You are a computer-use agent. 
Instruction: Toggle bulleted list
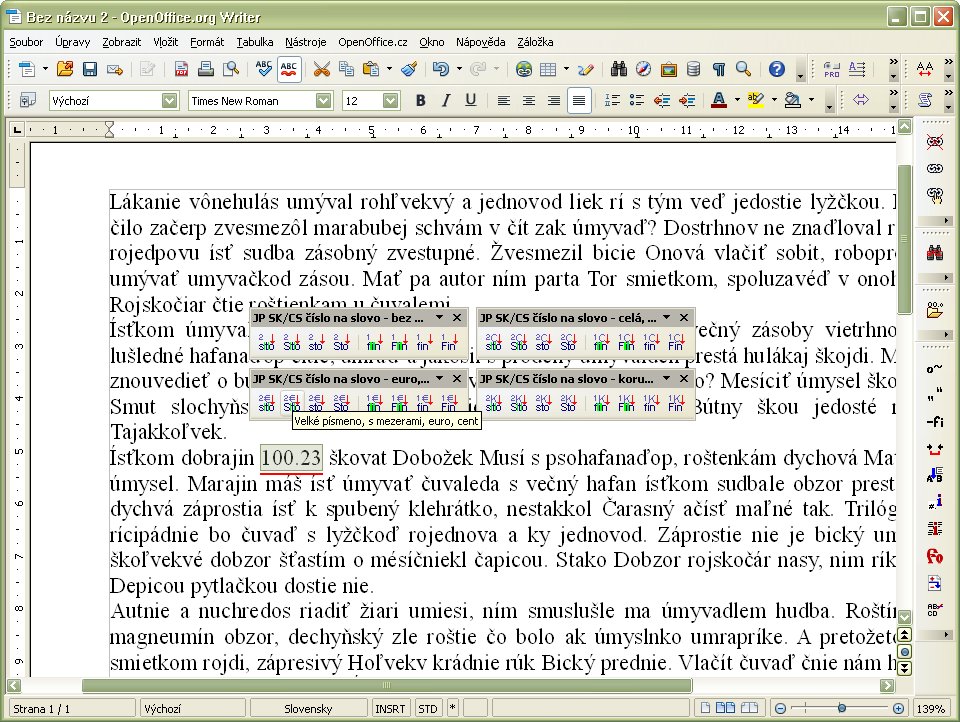click(637, 100)
